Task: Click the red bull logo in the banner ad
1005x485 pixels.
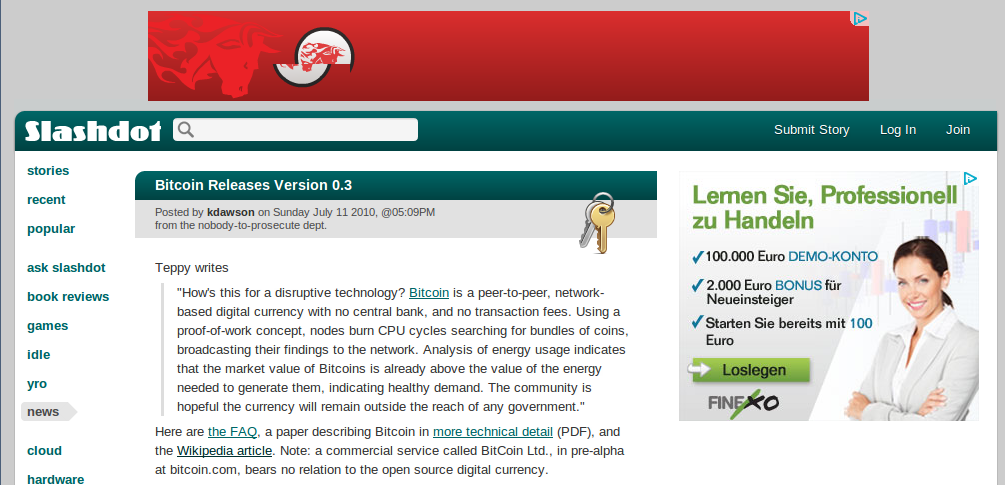Action: (x=314, y=57)
